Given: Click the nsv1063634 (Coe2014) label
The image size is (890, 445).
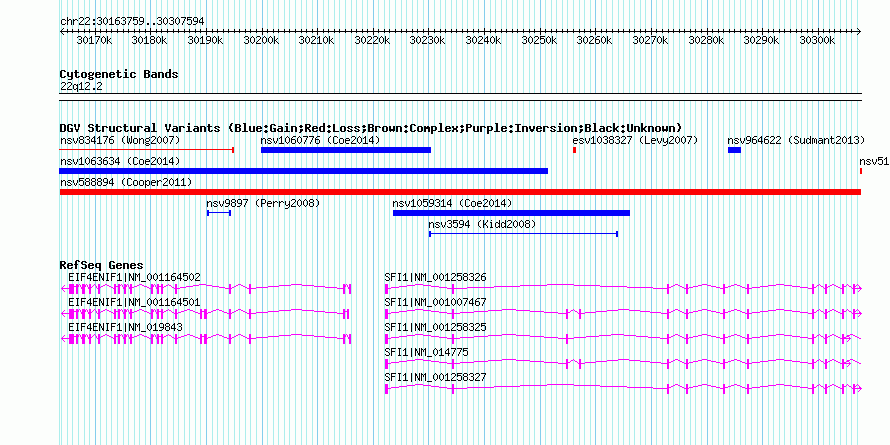Looking at the screenshot, I should [120, 161].
